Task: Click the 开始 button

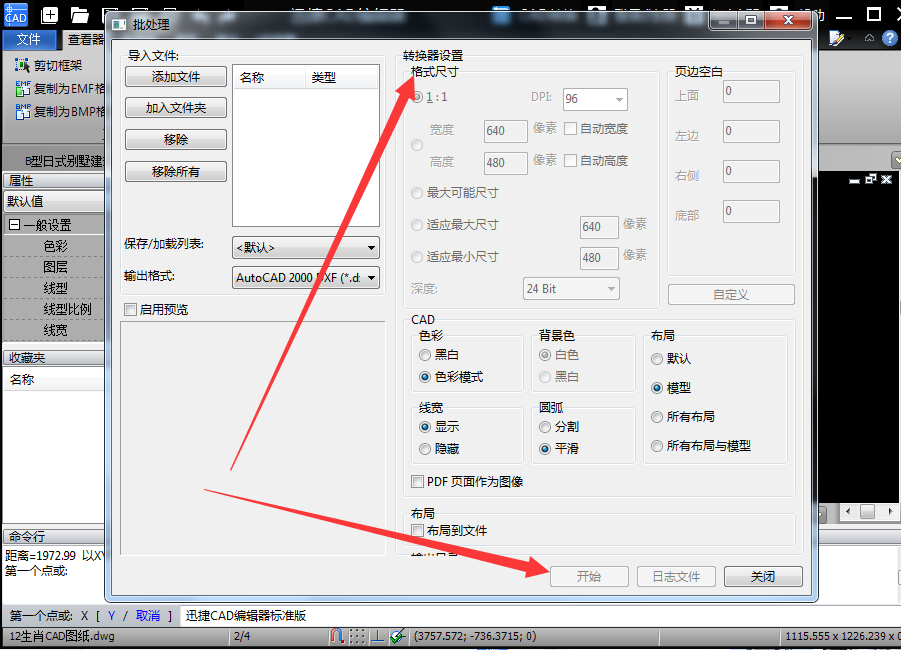Action: click(x=589, y=576)
